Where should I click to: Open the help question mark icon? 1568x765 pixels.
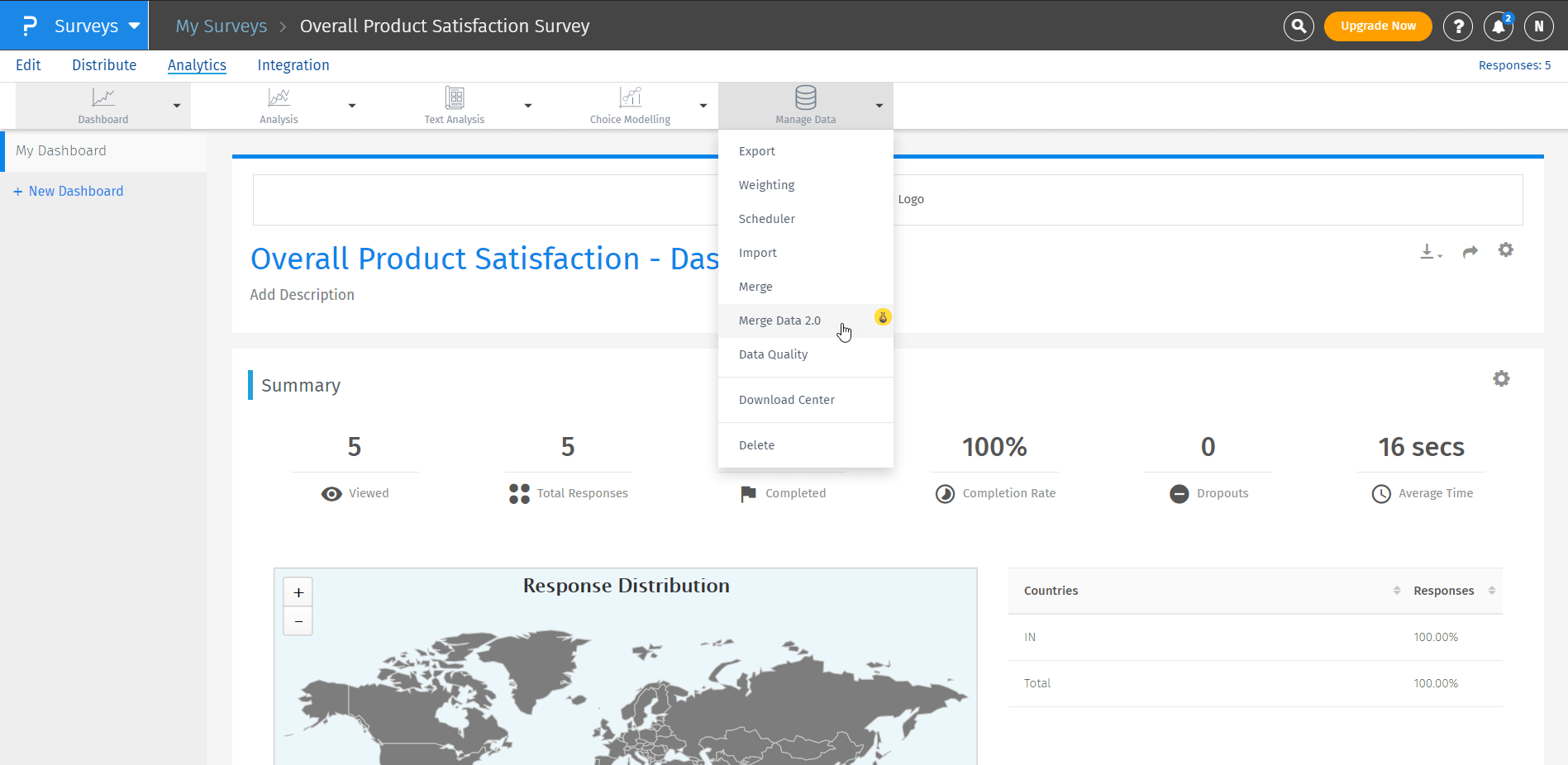tap(1458, 26)
